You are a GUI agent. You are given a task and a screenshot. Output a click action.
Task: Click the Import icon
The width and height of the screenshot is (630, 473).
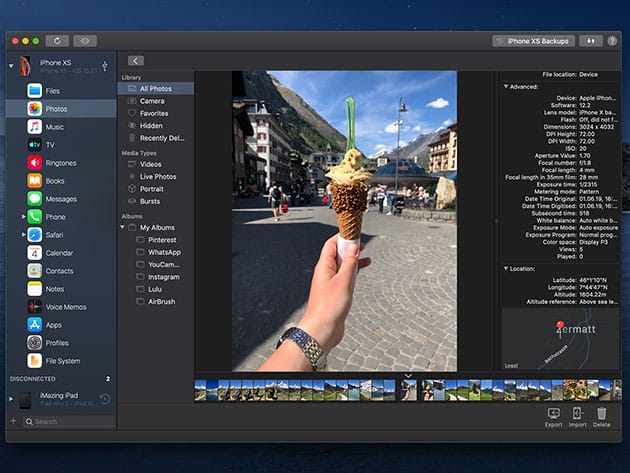pos(578,413)
